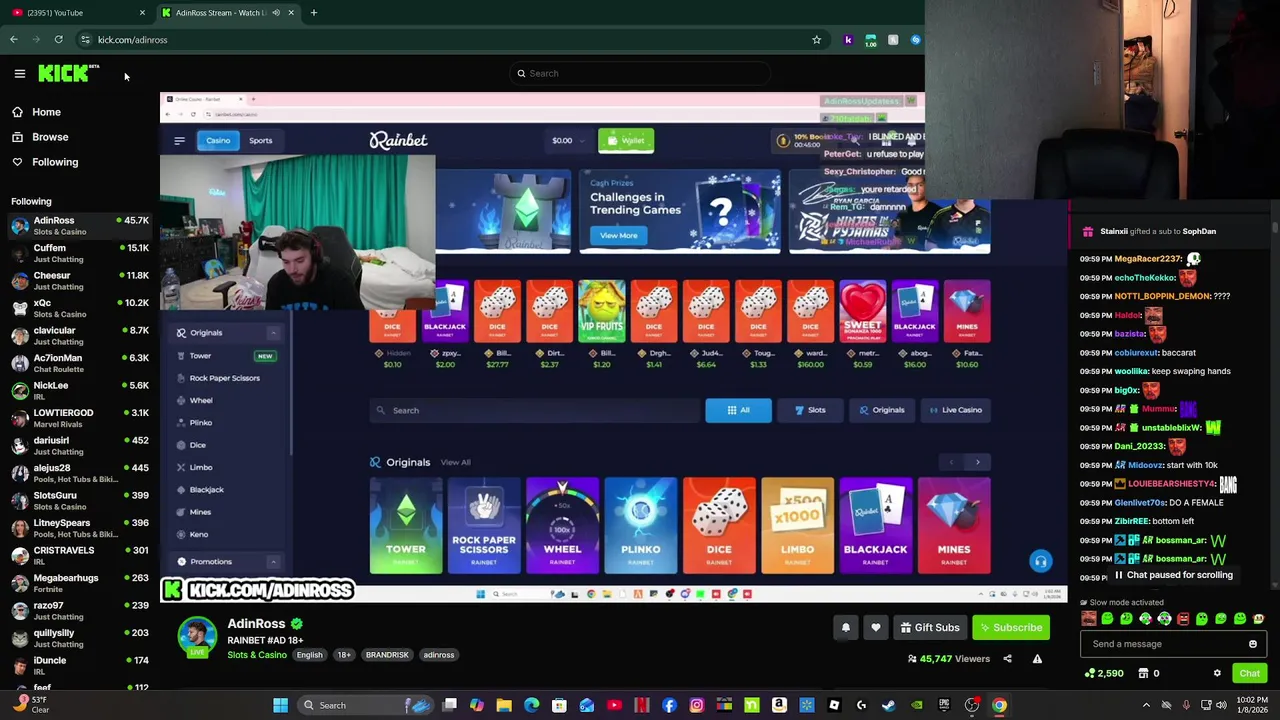Open SlotsGuru channel in Following list
1280x720 pixels.
[80, 501]
